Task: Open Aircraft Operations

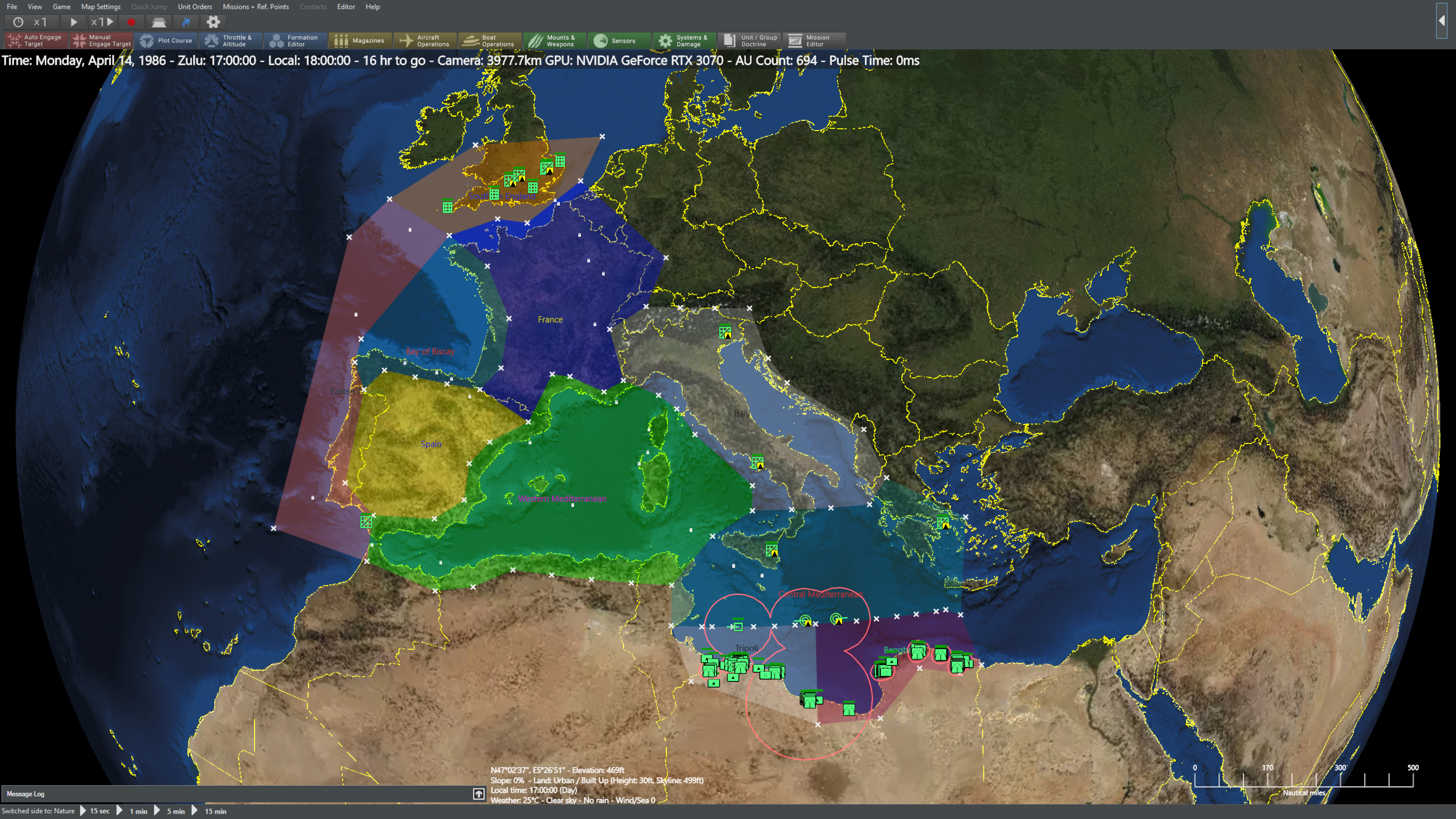Action: (x=425, y=40)
